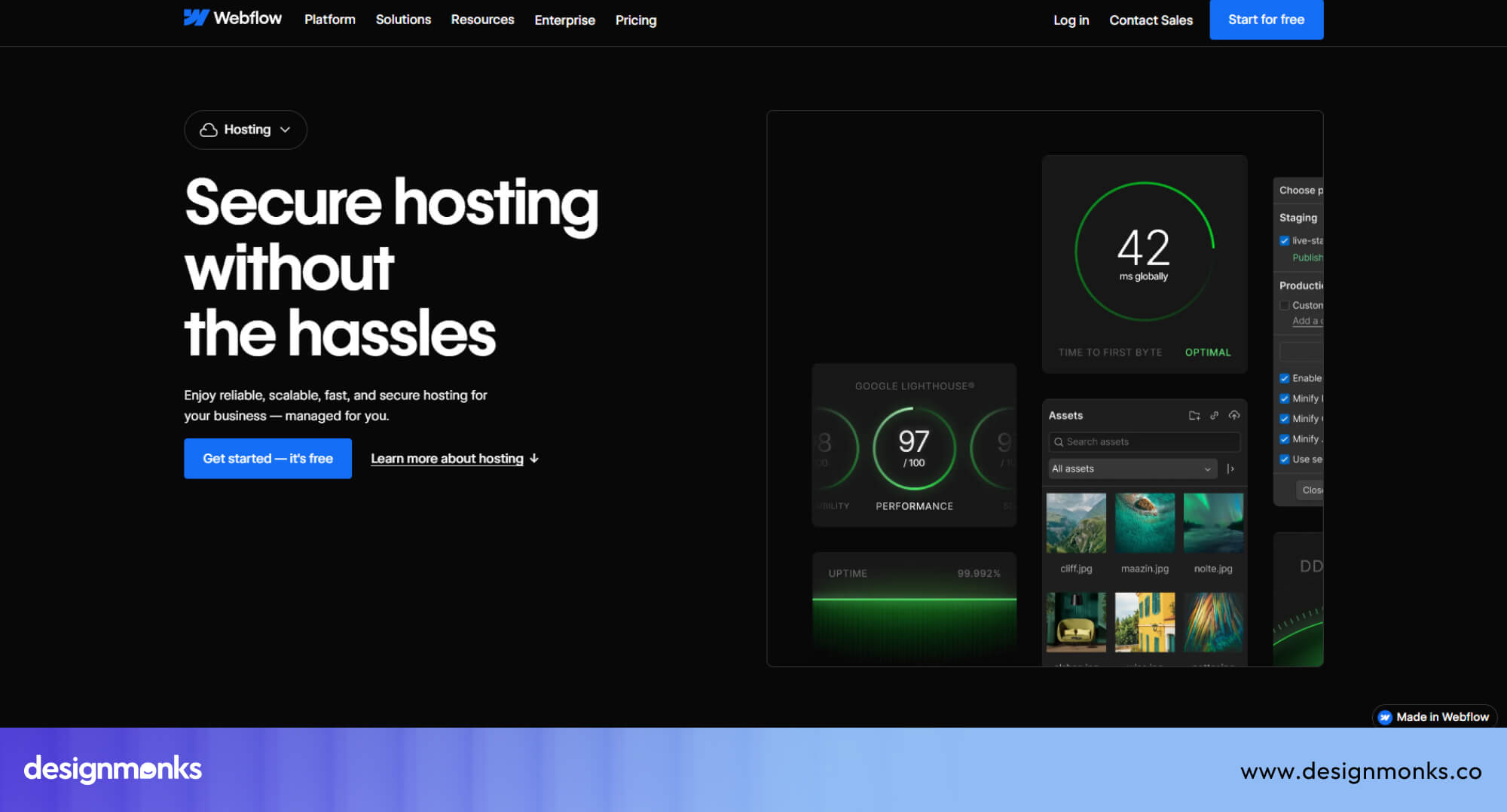This screenshot has width=1507, height=812.
Task: Expand the Hosting dropdown chevron
Action: 285,130
